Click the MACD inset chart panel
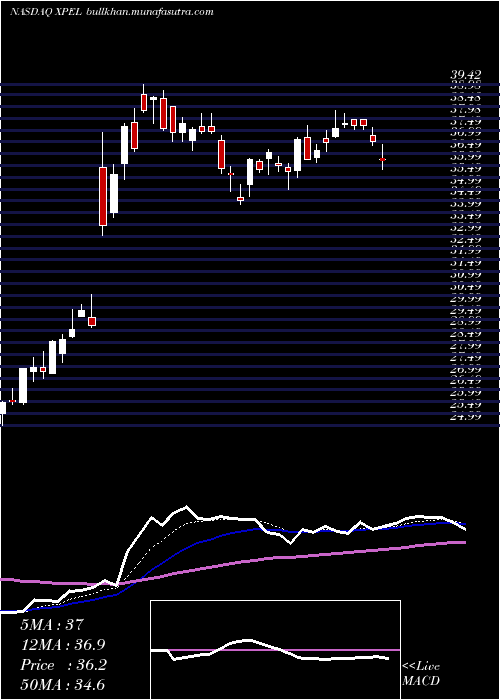The height and width of the screenshot is (700, 500). (275, 650)
